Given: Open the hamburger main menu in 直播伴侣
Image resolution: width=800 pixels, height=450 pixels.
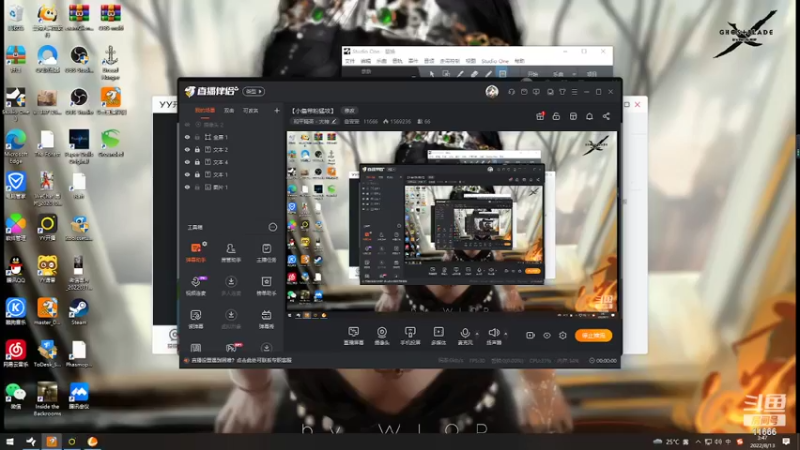Looking at the screenshot, I should click(574, 92).
